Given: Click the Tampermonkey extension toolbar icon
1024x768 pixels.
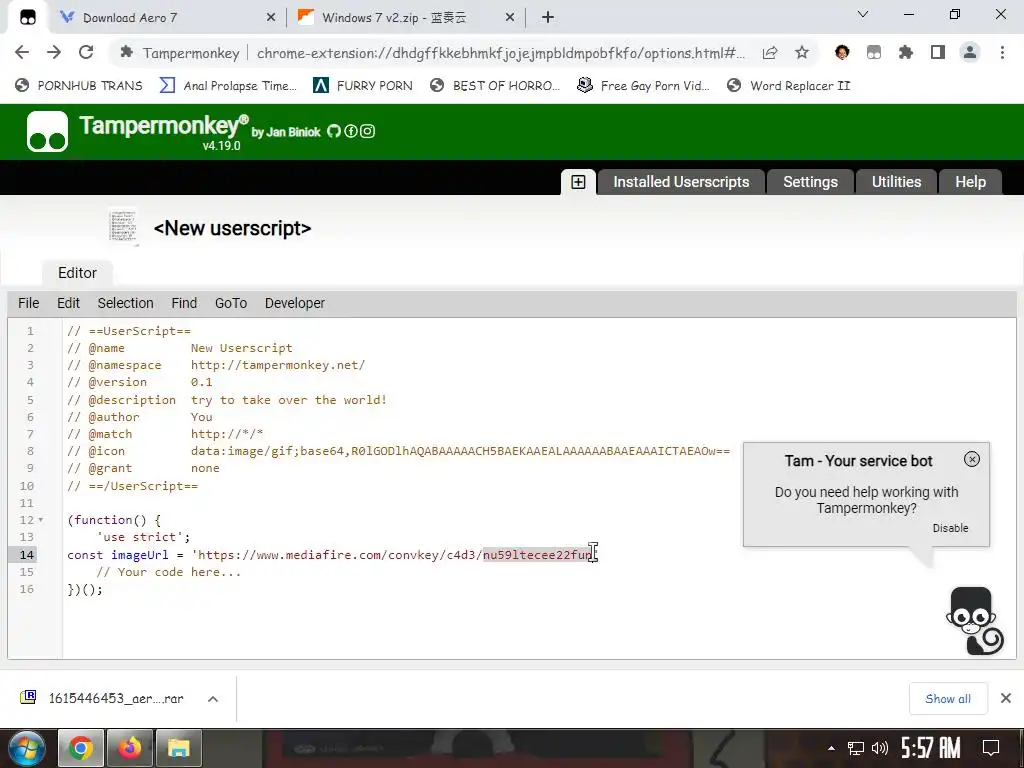Looking at the screenshot, I should [x=874, y=53].
